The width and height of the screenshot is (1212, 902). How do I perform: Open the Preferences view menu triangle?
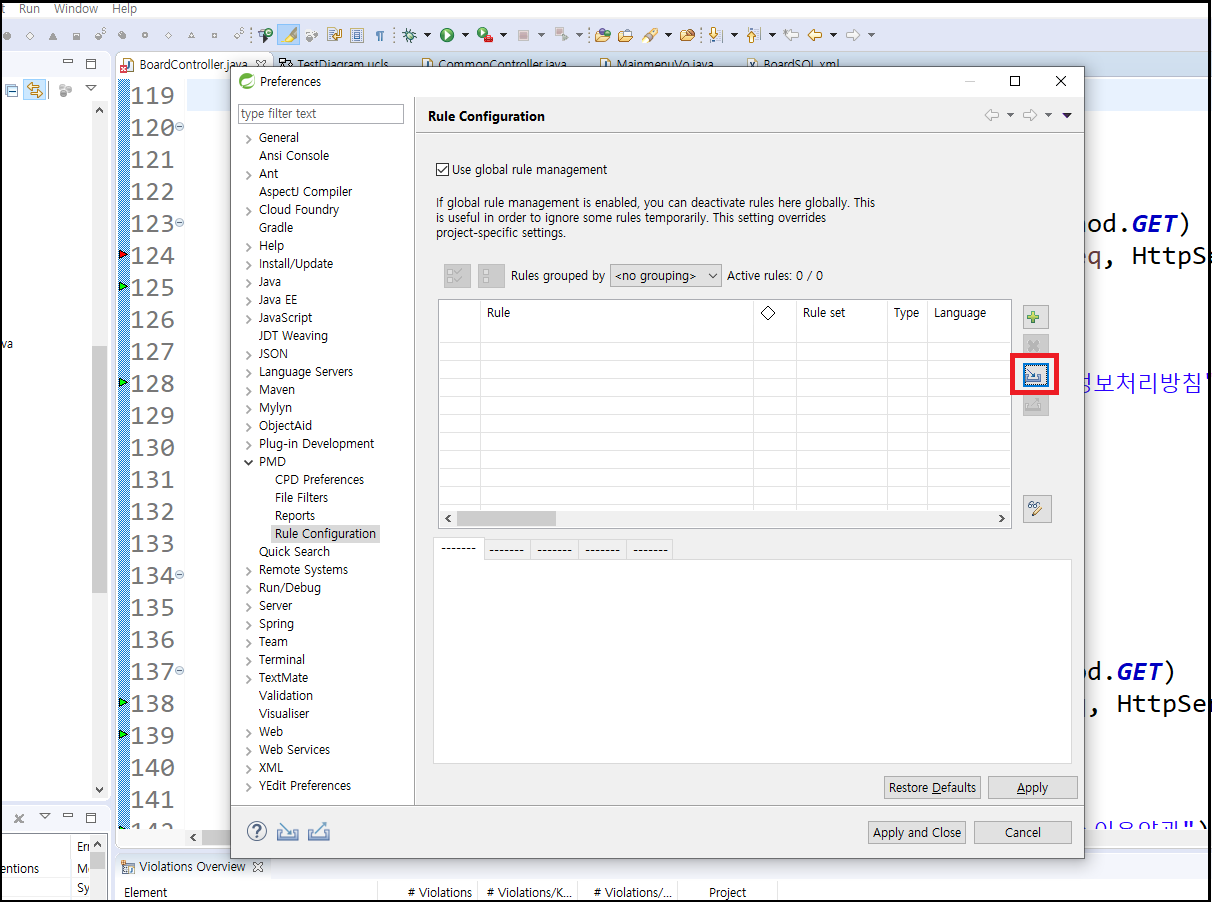pyautogui.click(x=1067, y=115)
